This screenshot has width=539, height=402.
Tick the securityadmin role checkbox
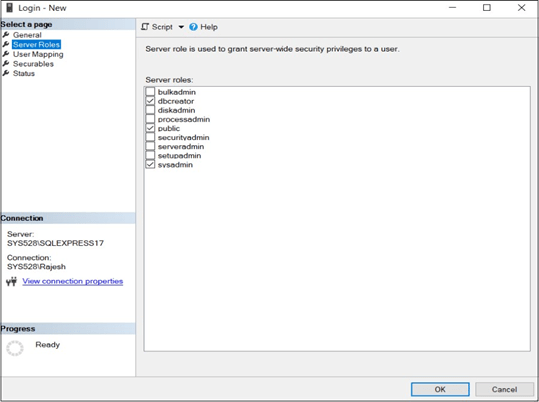[x=150, y=137]
